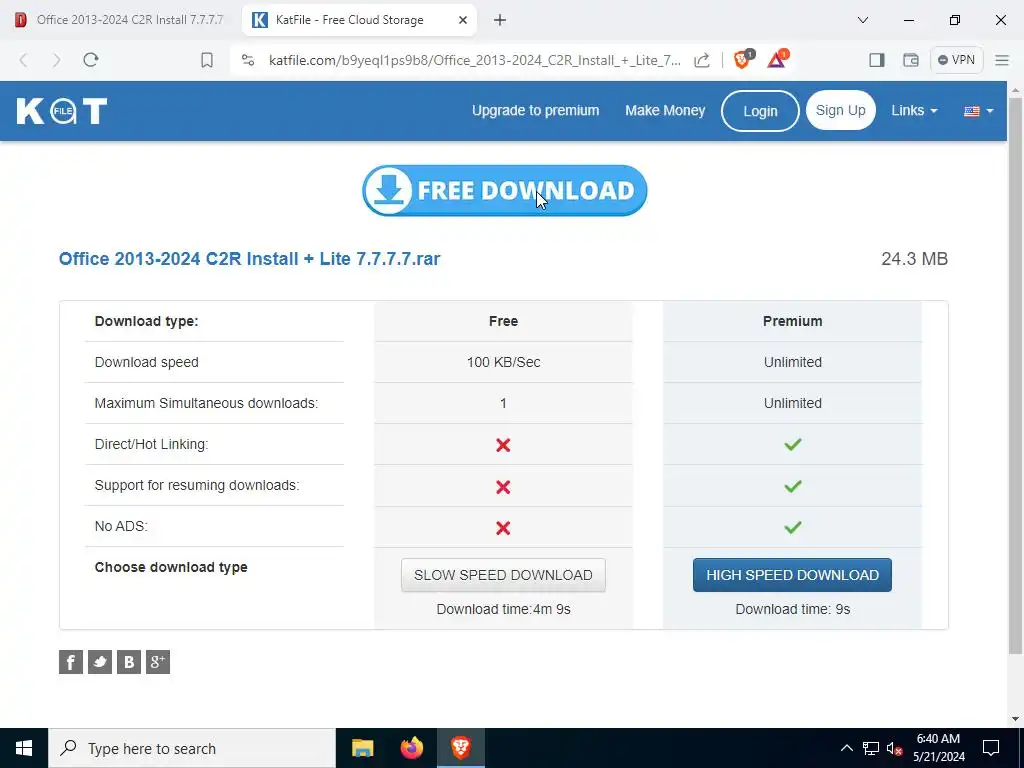This screenshot has height=768, width=1024.
Task: Click Brave browser taskbar icon
Action: (460, 748)
